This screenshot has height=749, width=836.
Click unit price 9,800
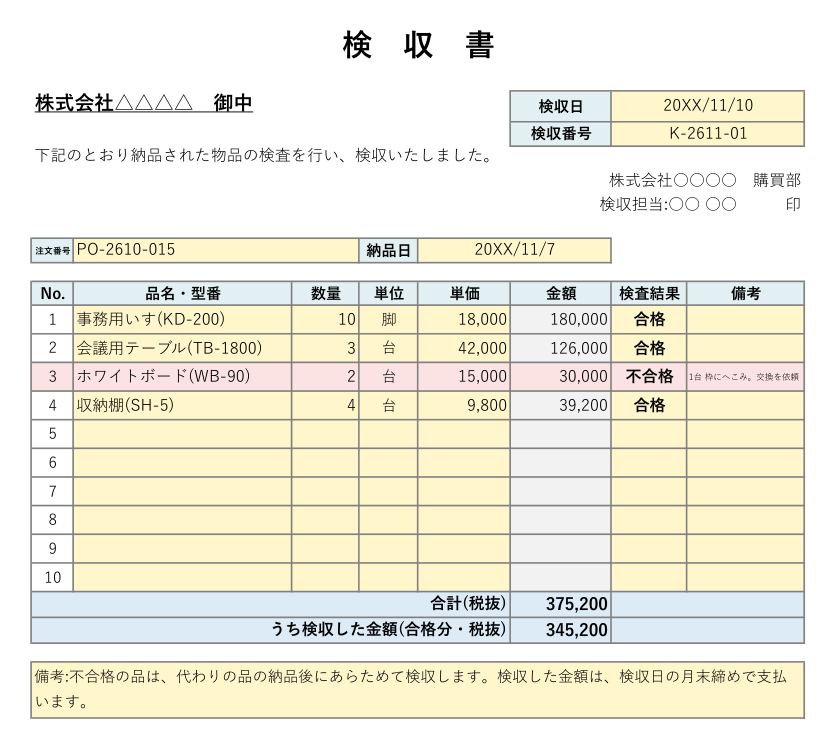(x=464, y=405)
